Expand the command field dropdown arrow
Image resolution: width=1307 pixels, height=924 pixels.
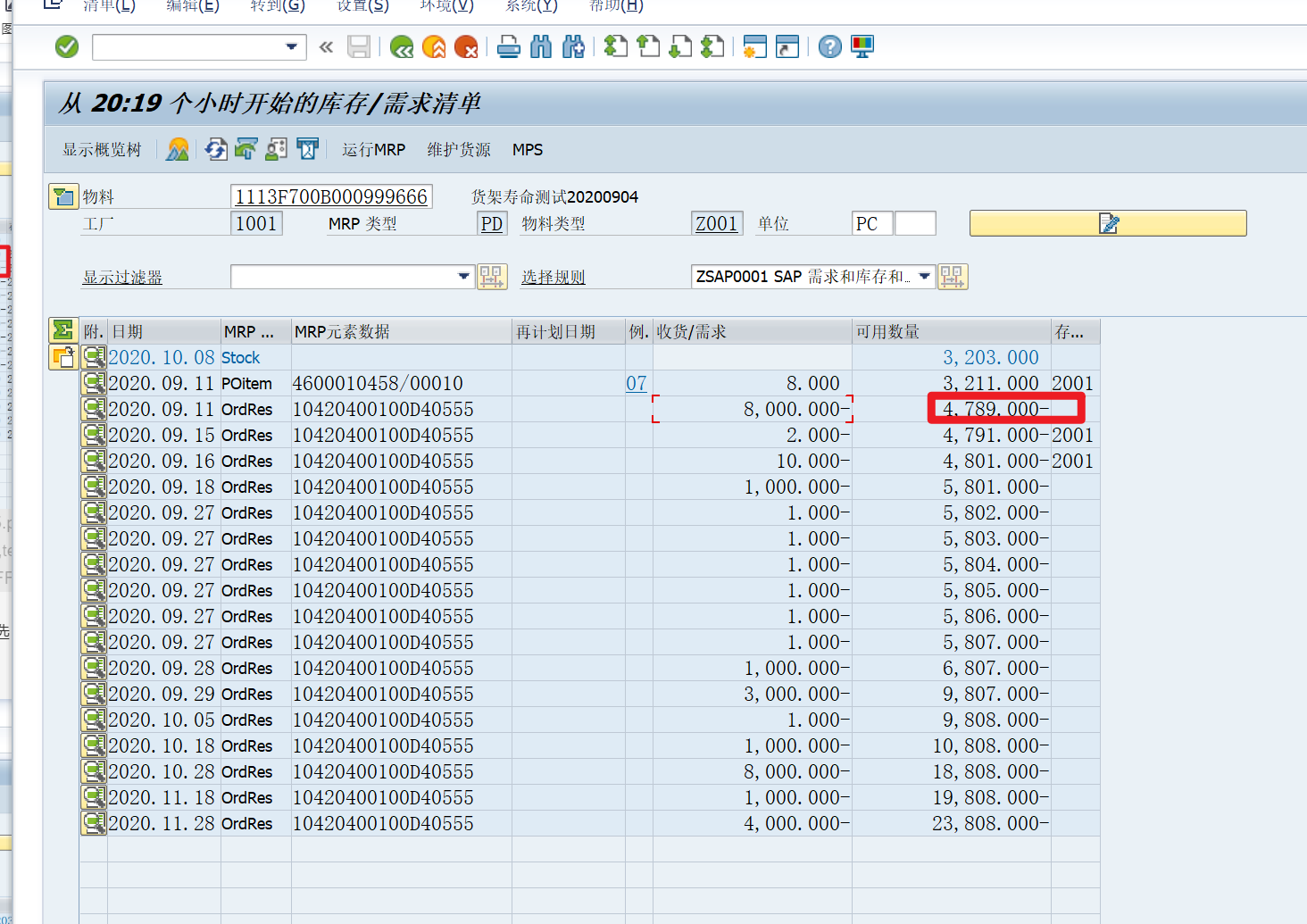coord(292,46)
